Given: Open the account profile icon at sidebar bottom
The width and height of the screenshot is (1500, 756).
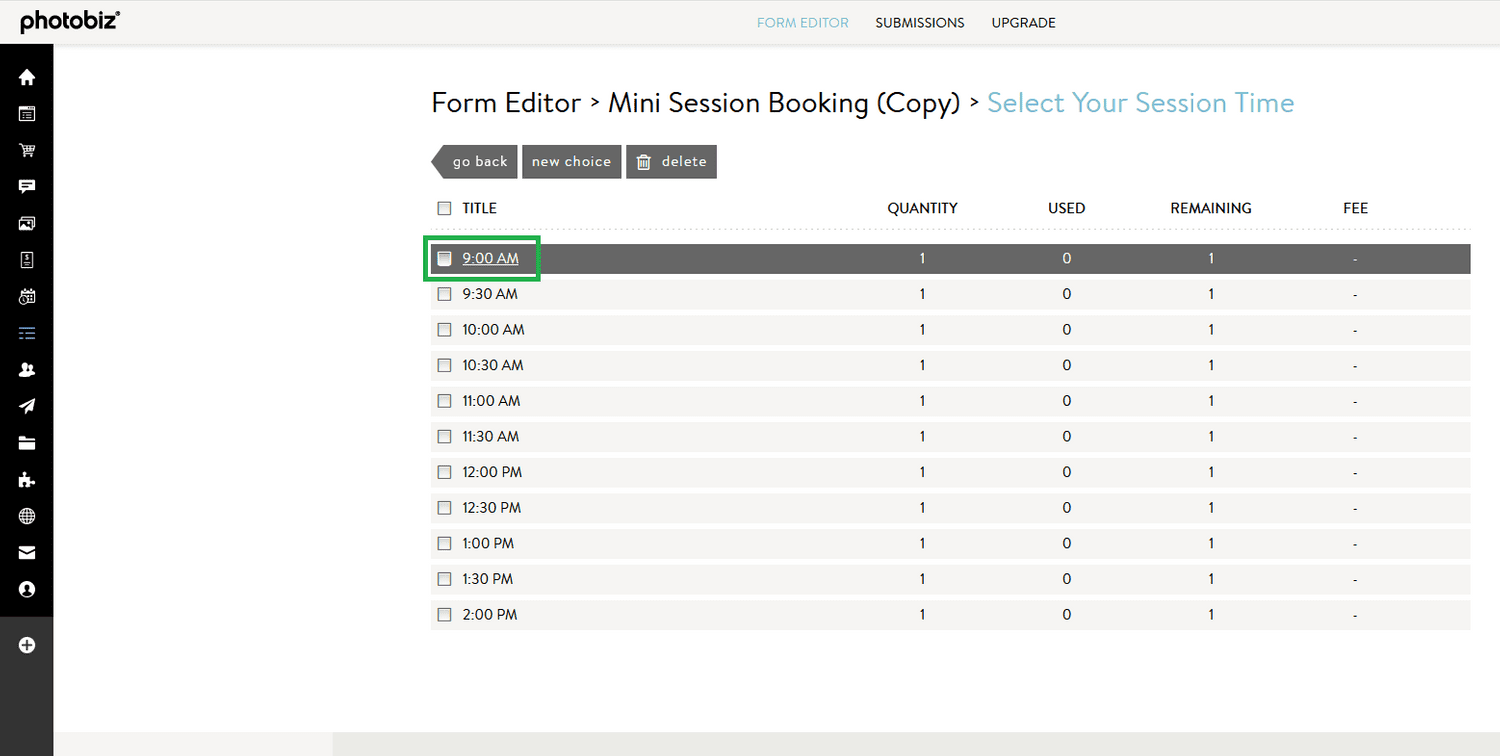Looking at the screenshot, I should pos(26,589).
